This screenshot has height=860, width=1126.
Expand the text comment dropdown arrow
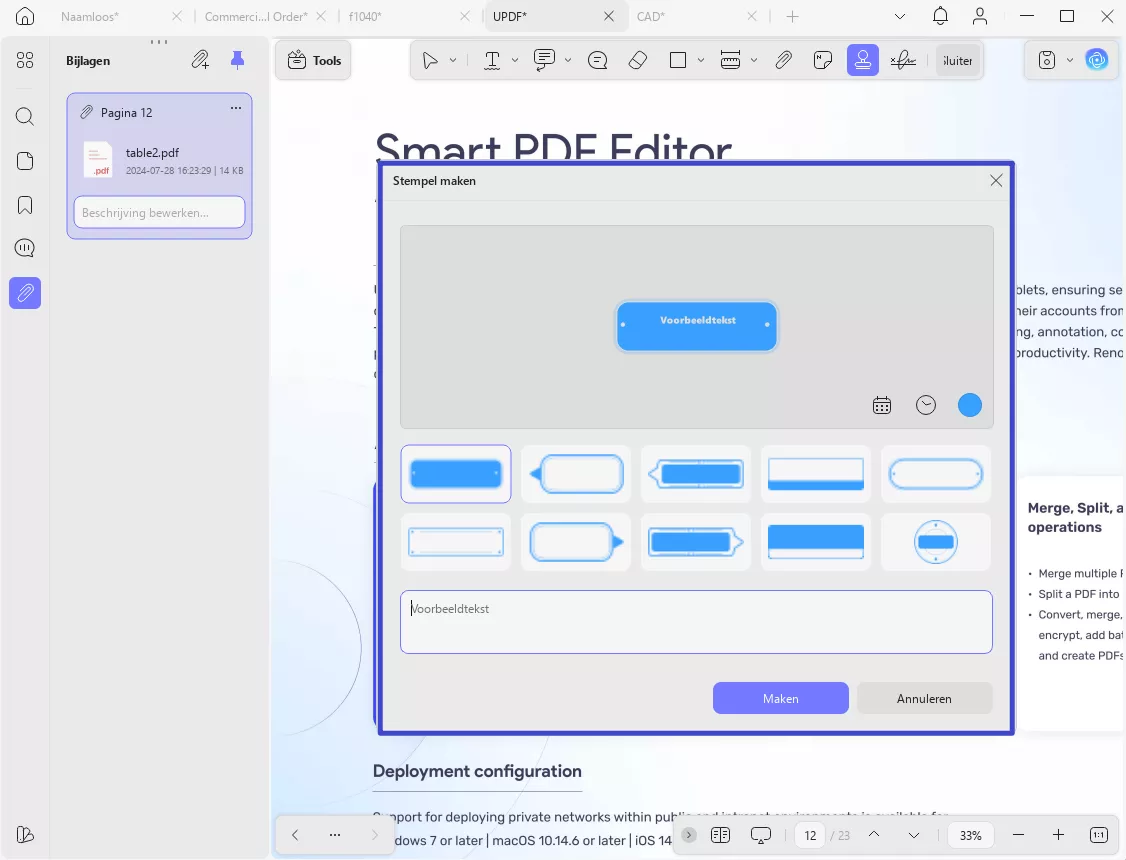pos(568,60)
